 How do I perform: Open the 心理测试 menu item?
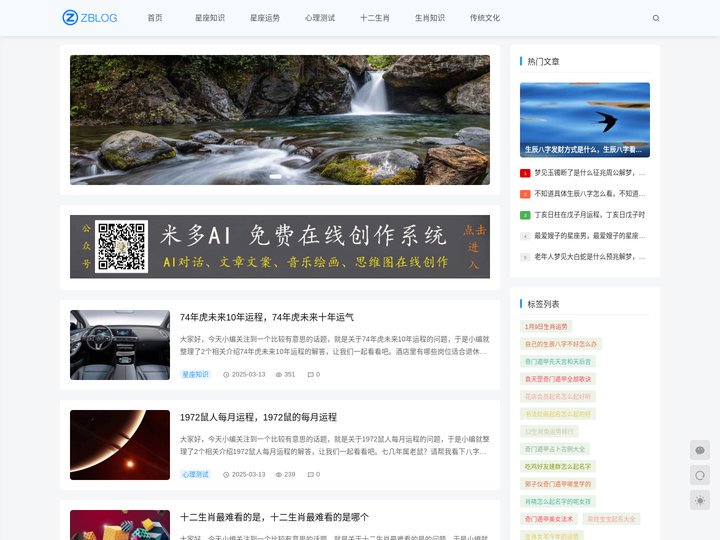coord(320,18)
